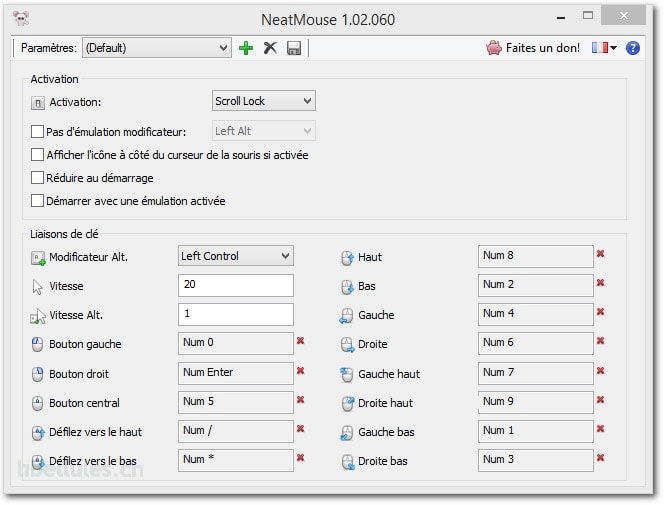Remove the Bas Num 2 binding
Screen dimensions: 664x505
point(600,283)
